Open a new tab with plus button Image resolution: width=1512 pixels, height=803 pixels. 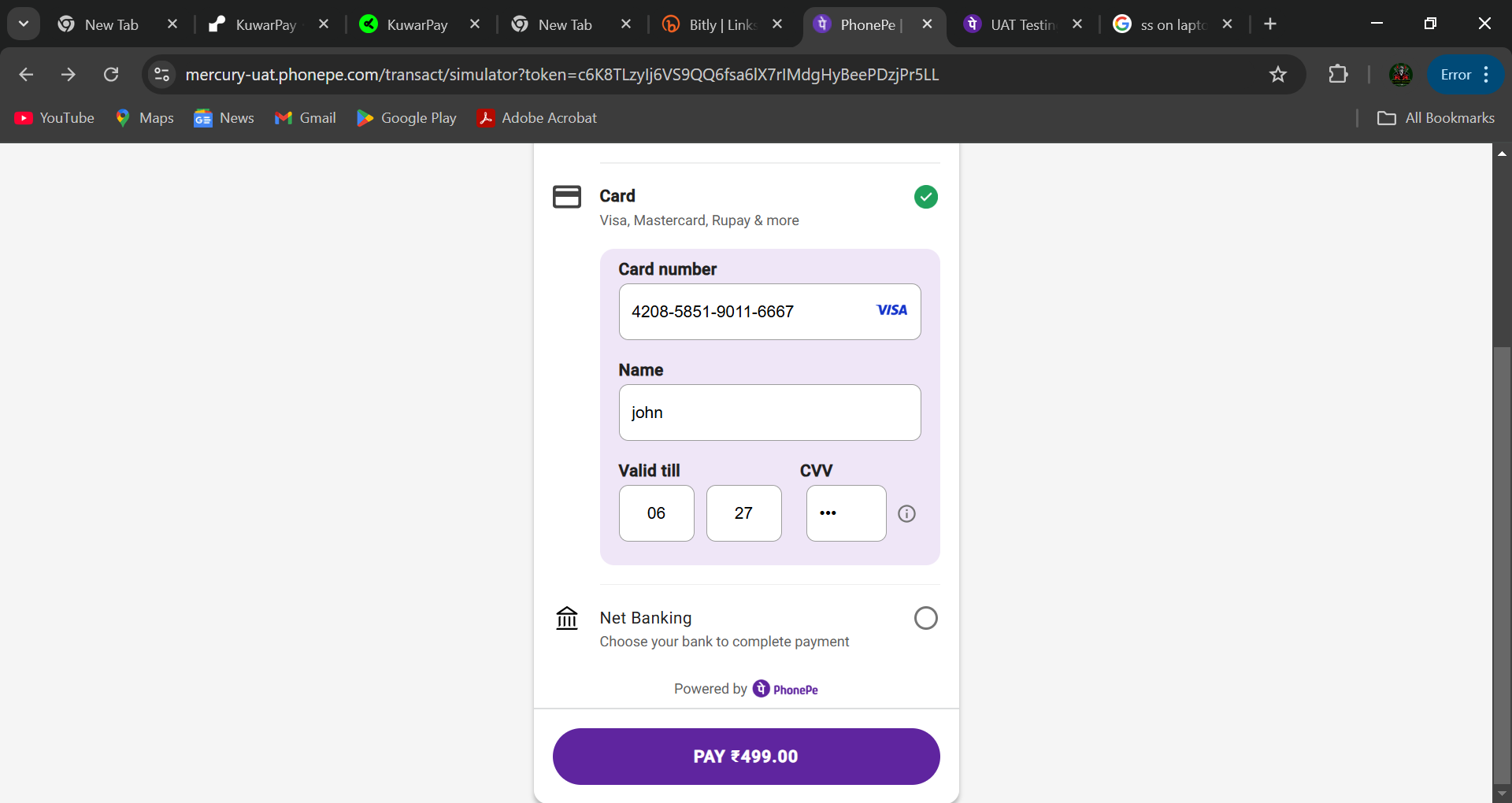[x=1269, y=24]
